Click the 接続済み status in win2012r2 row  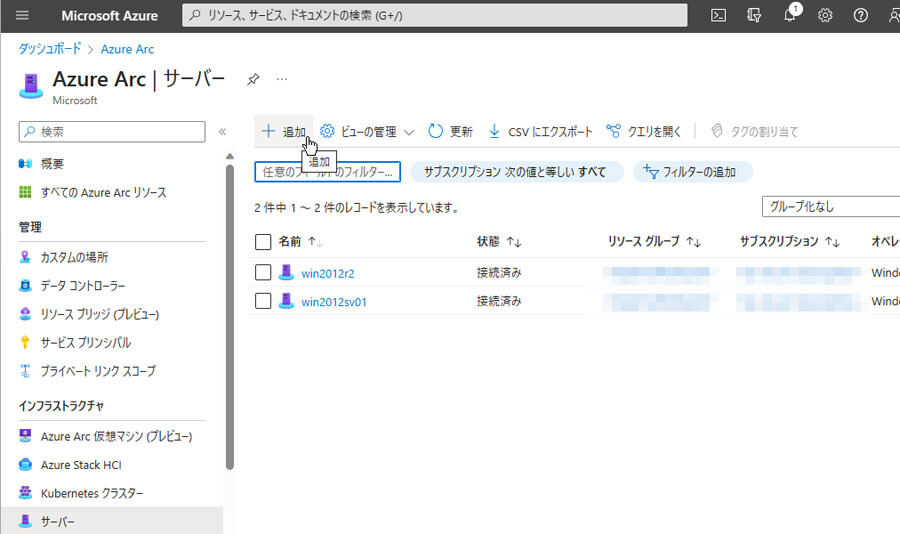pos(499,273)
